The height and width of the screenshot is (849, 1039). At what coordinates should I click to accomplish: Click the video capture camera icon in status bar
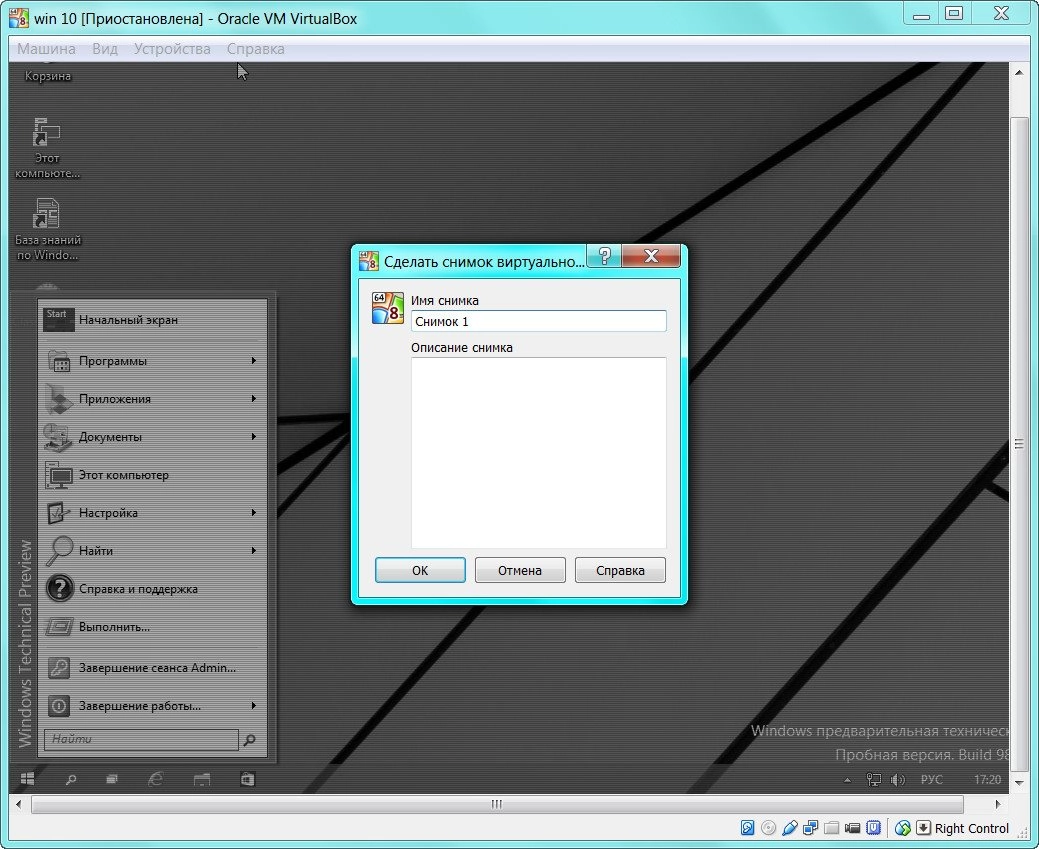point(853,828)
